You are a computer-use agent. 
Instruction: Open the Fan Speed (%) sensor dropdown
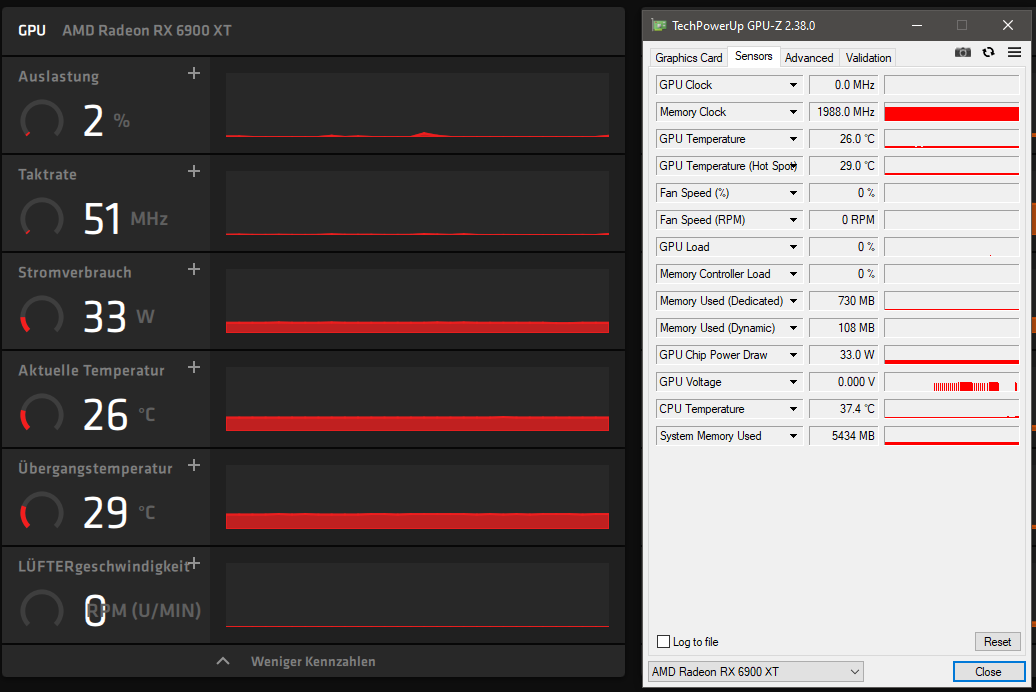click(x=793, y=193)
